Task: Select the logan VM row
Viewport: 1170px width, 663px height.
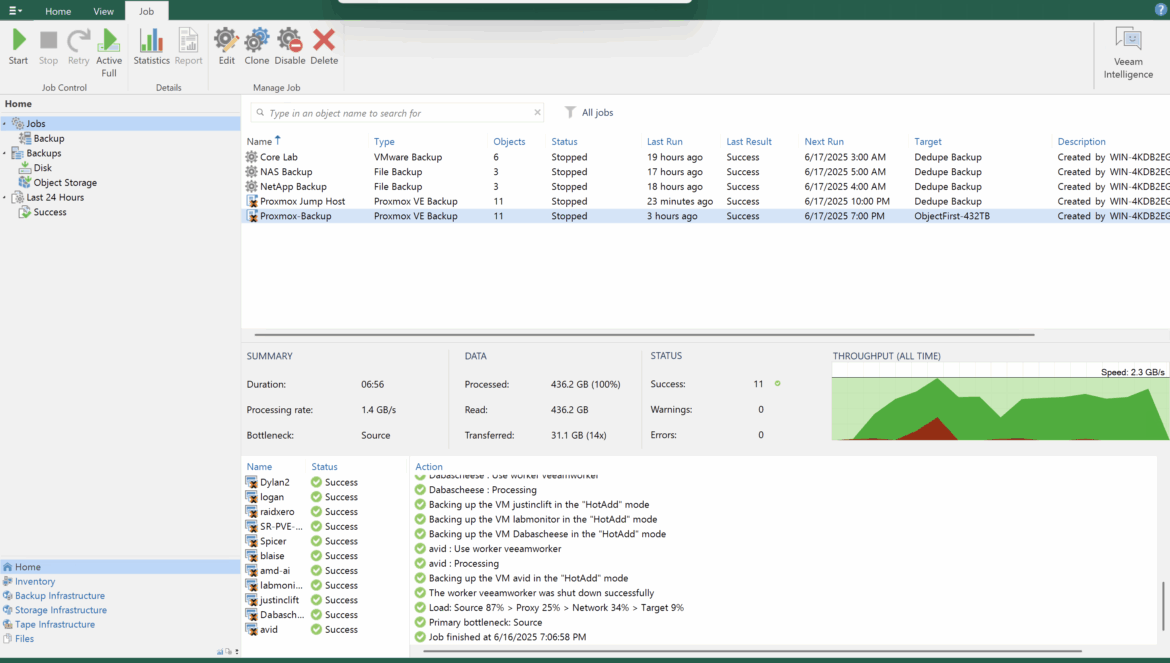Action: [x=325, y=497]
